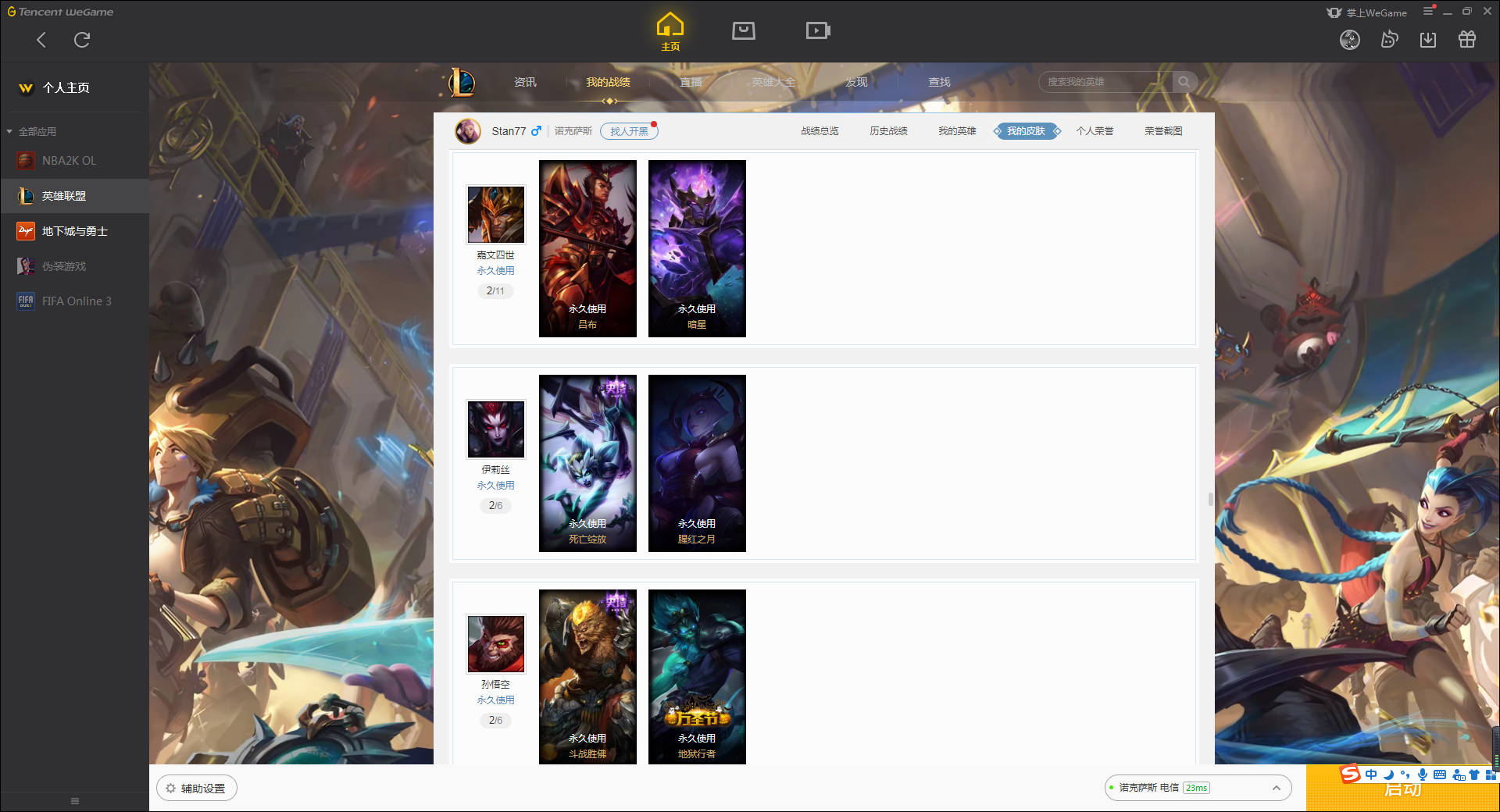Screen dimensions: 1500x812
Task: Open the 发现 tab
Action: 856,82
